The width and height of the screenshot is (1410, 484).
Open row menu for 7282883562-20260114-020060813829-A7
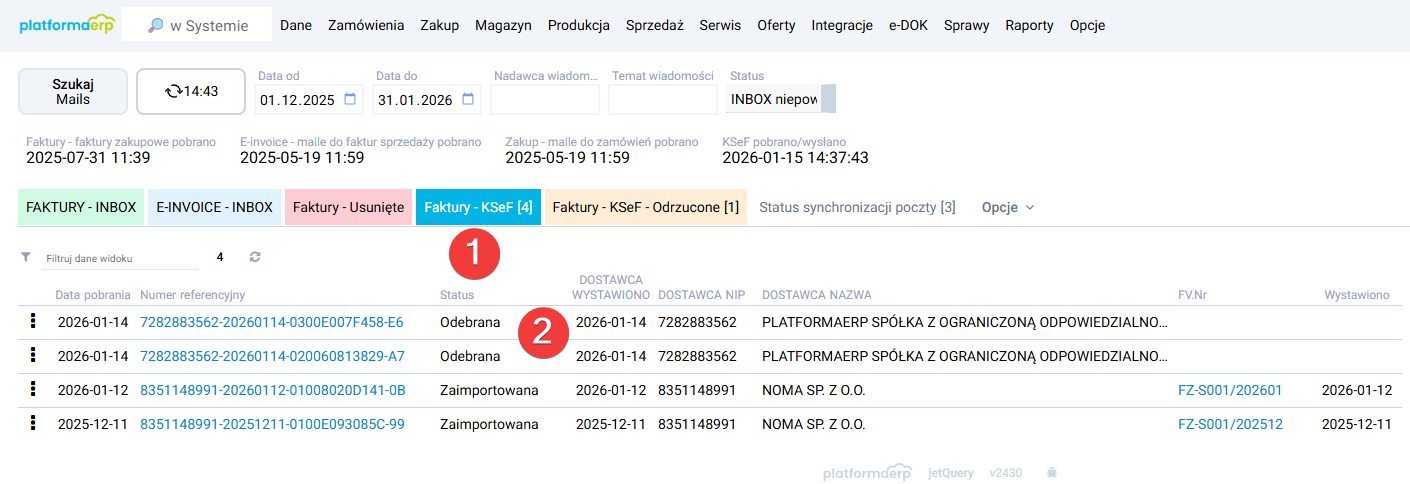pos(33,355)
